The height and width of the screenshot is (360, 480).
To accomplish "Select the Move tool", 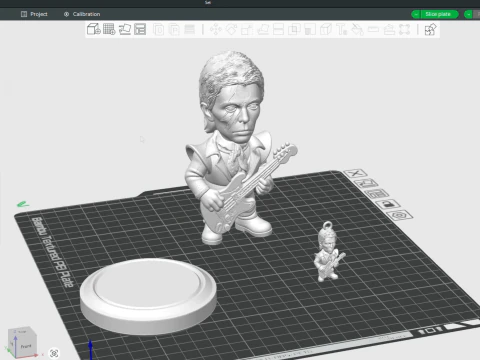I will (216, 30).
